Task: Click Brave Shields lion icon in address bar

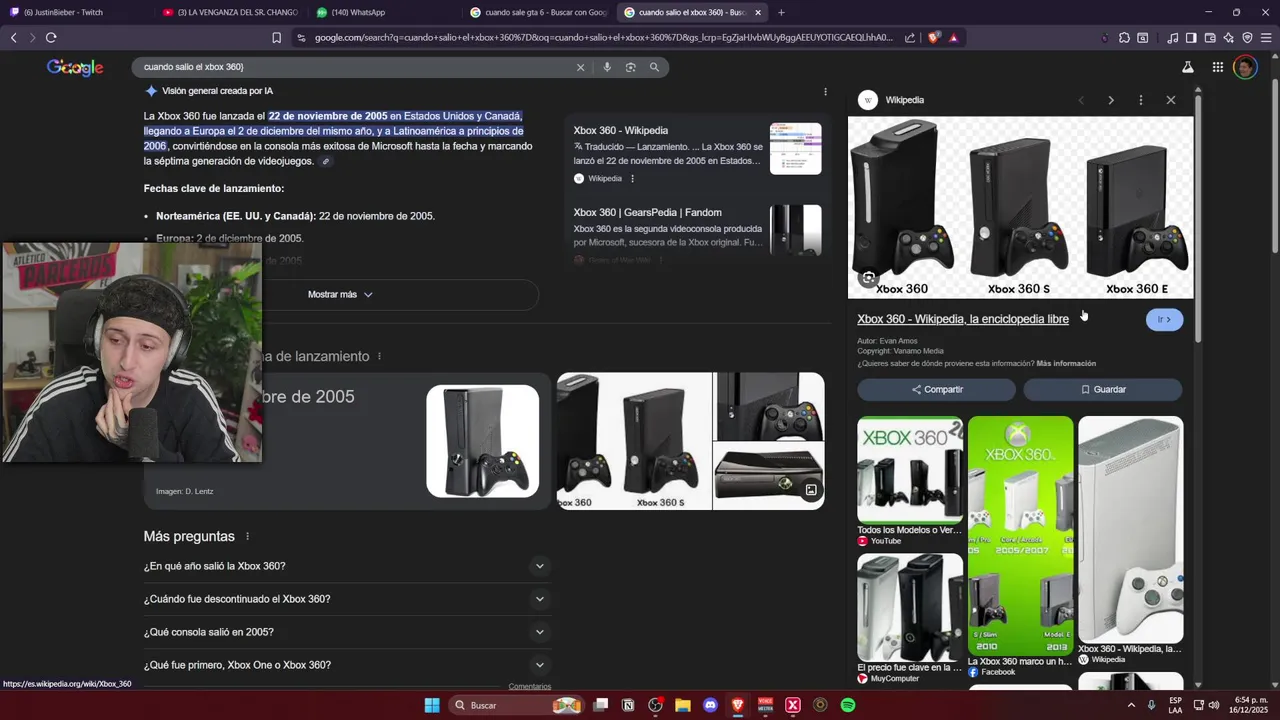Action: pos(934,38)
